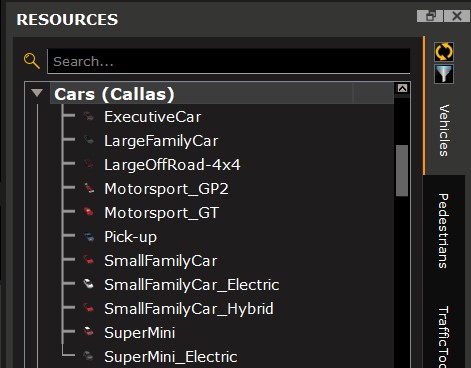Select Motorsport_GT text entry
Image resolution: width=471 pixels, height=368 pixels.
point(161,213)
